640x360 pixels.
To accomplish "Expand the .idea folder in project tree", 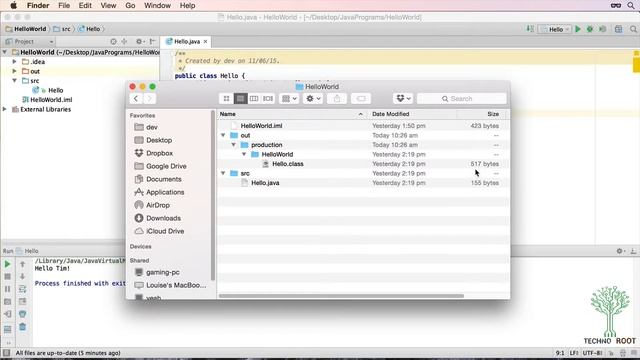I will [15, 62].
